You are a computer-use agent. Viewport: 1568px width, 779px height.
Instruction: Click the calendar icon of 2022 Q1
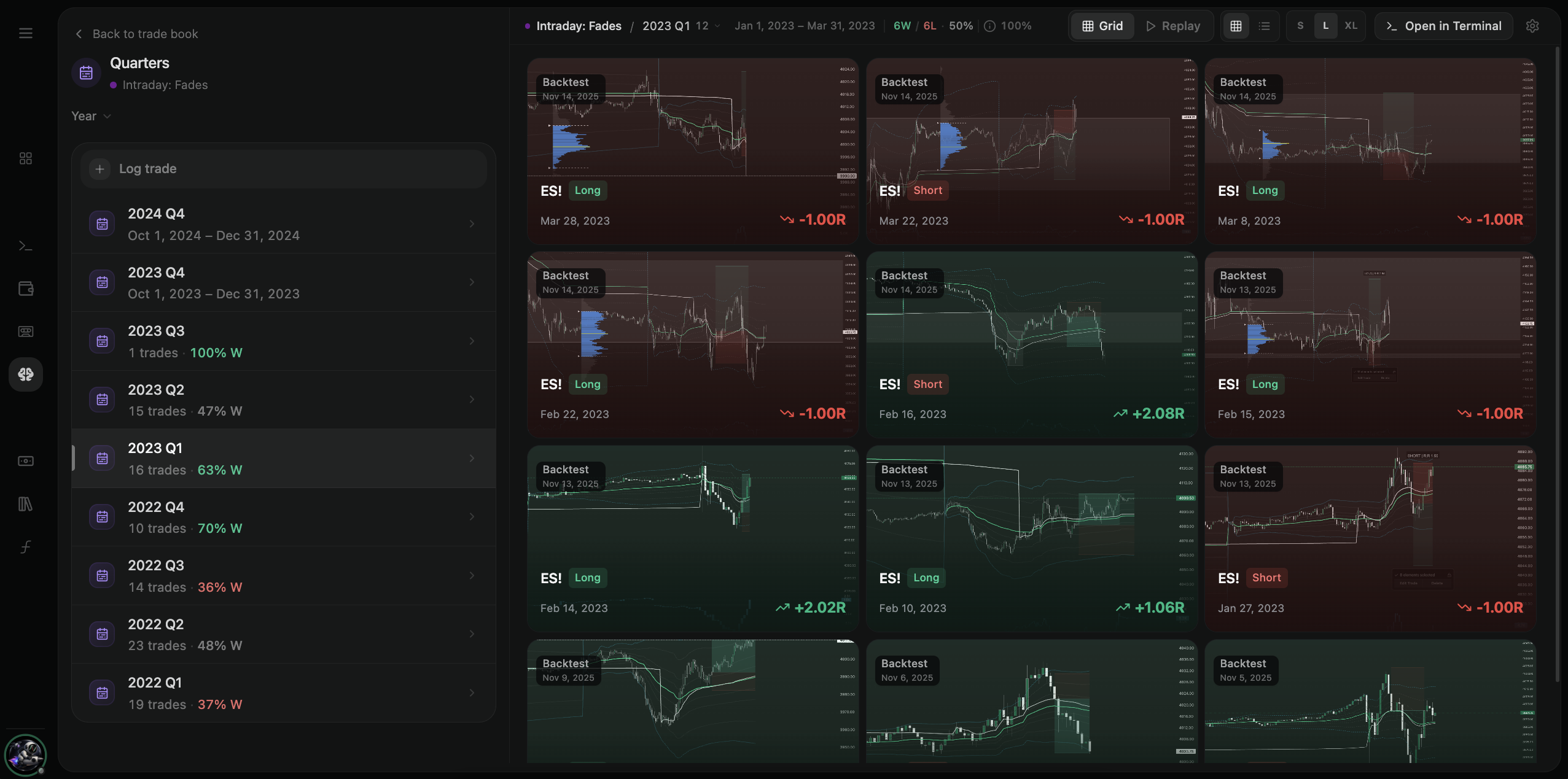coord(102,693)
